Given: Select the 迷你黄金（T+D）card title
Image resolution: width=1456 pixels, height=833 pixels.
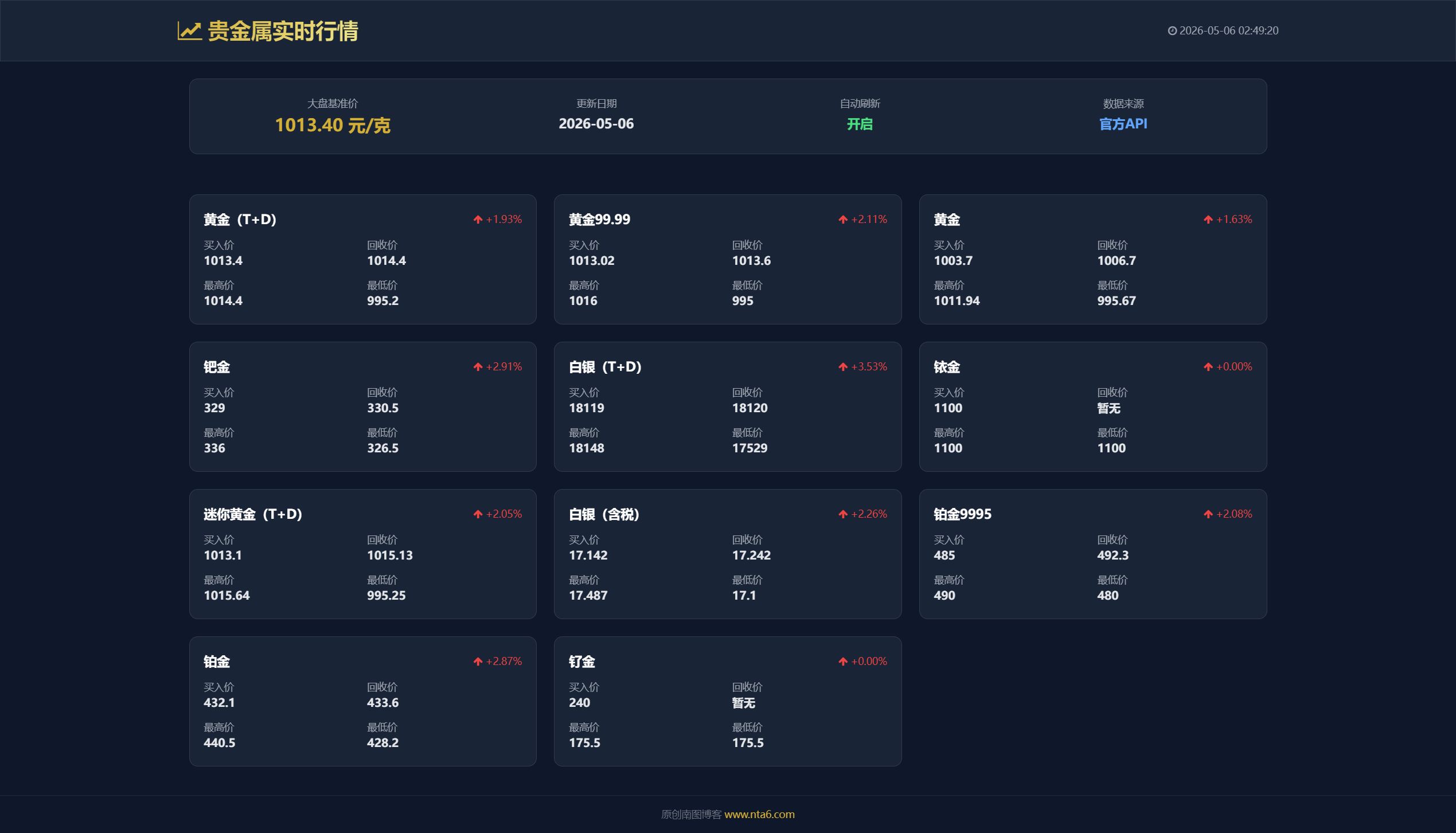Looking at the screenshot, I should (x=253, y=514).
